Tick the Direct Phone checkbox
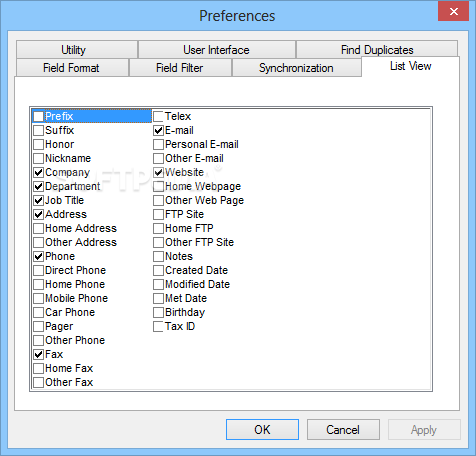Screen dimensions: 476x456 pos(39,270)
